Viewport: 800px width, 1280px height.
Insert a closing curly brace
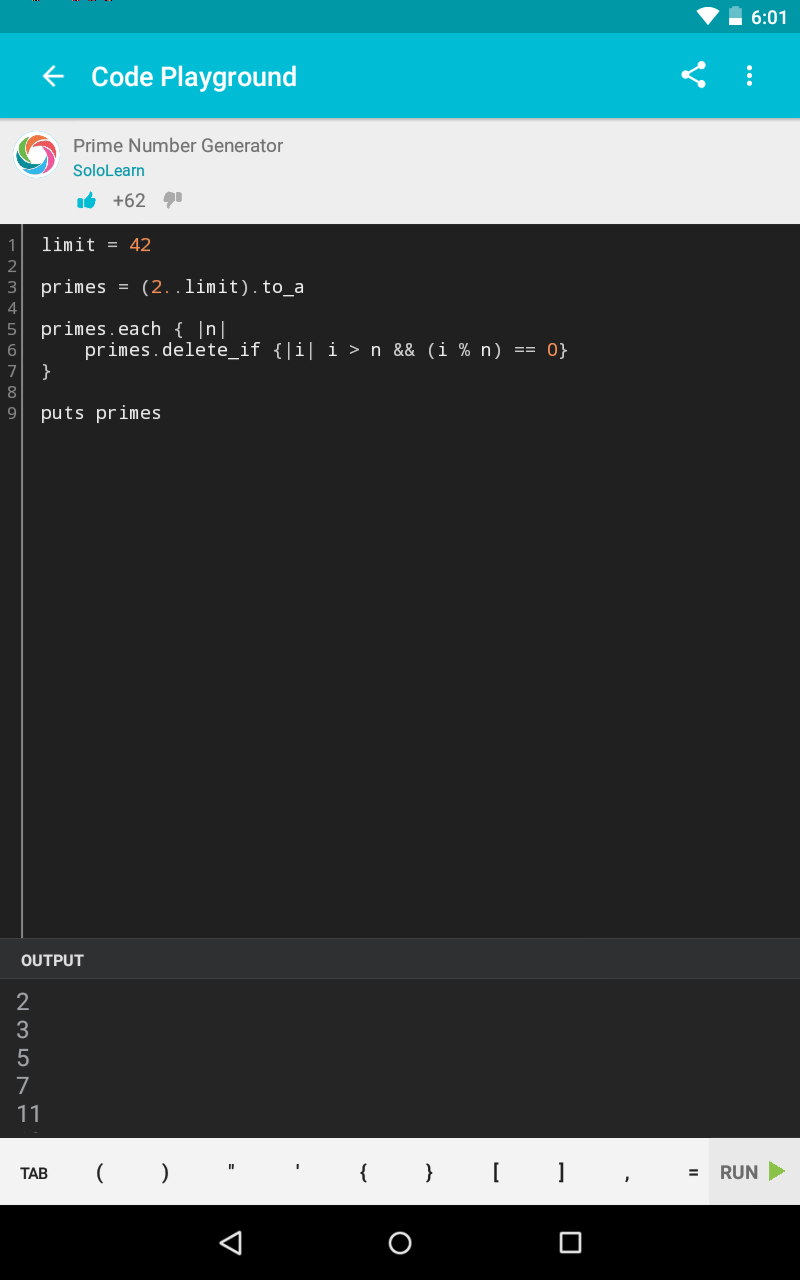429,1173
